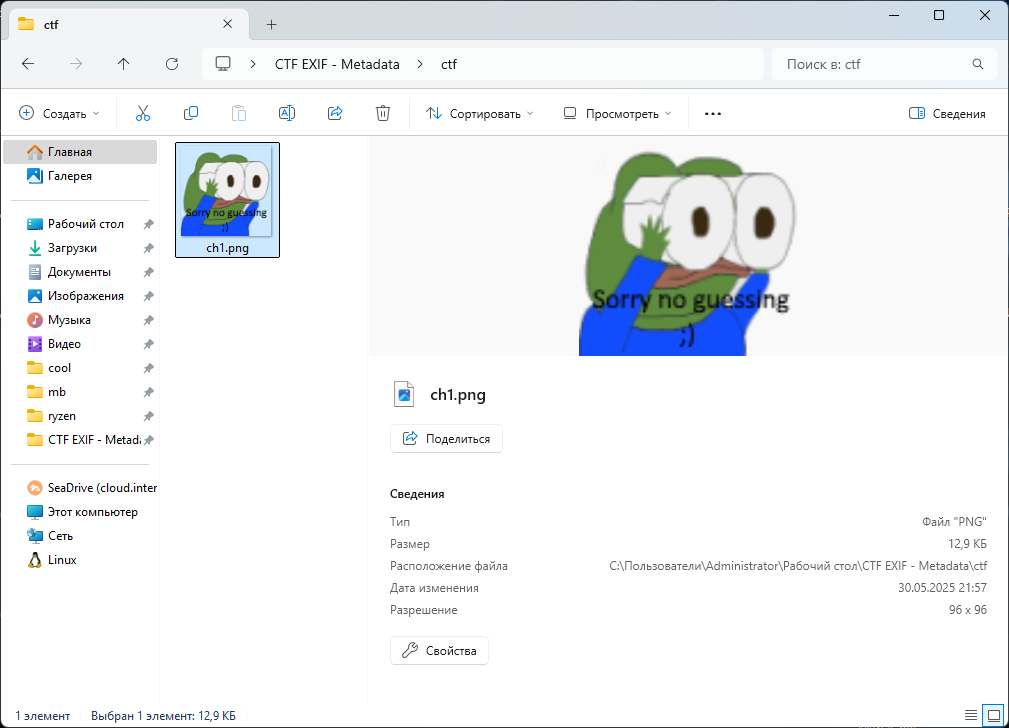This screenshot has width=1009, height=728.
Task: Open the Просмотреть dropdown
Action: pos(617,113)
